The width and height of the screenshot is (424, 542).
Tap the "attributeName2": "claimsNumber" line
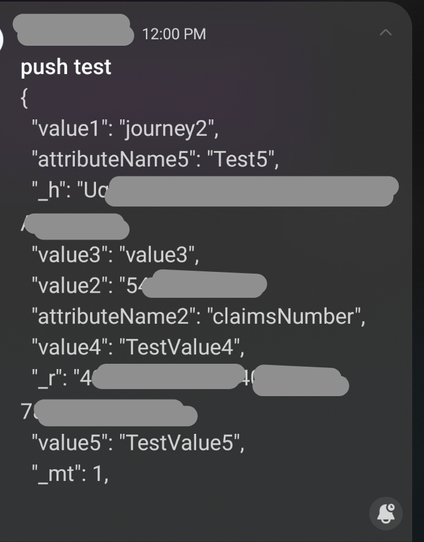pos(198,316)
